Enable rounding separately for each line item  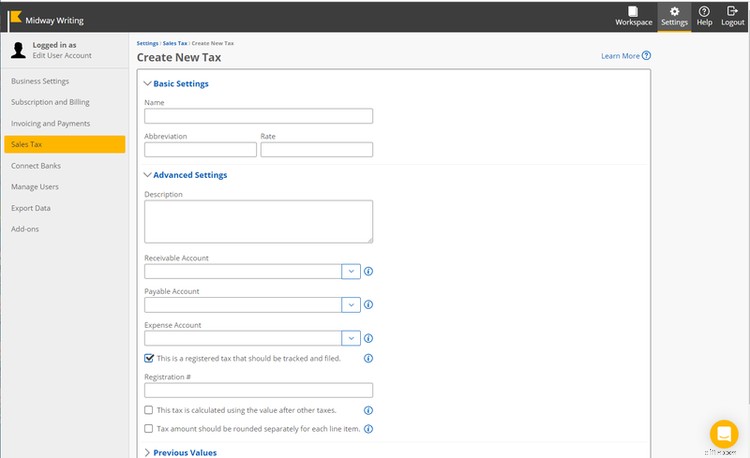[149, 429]
